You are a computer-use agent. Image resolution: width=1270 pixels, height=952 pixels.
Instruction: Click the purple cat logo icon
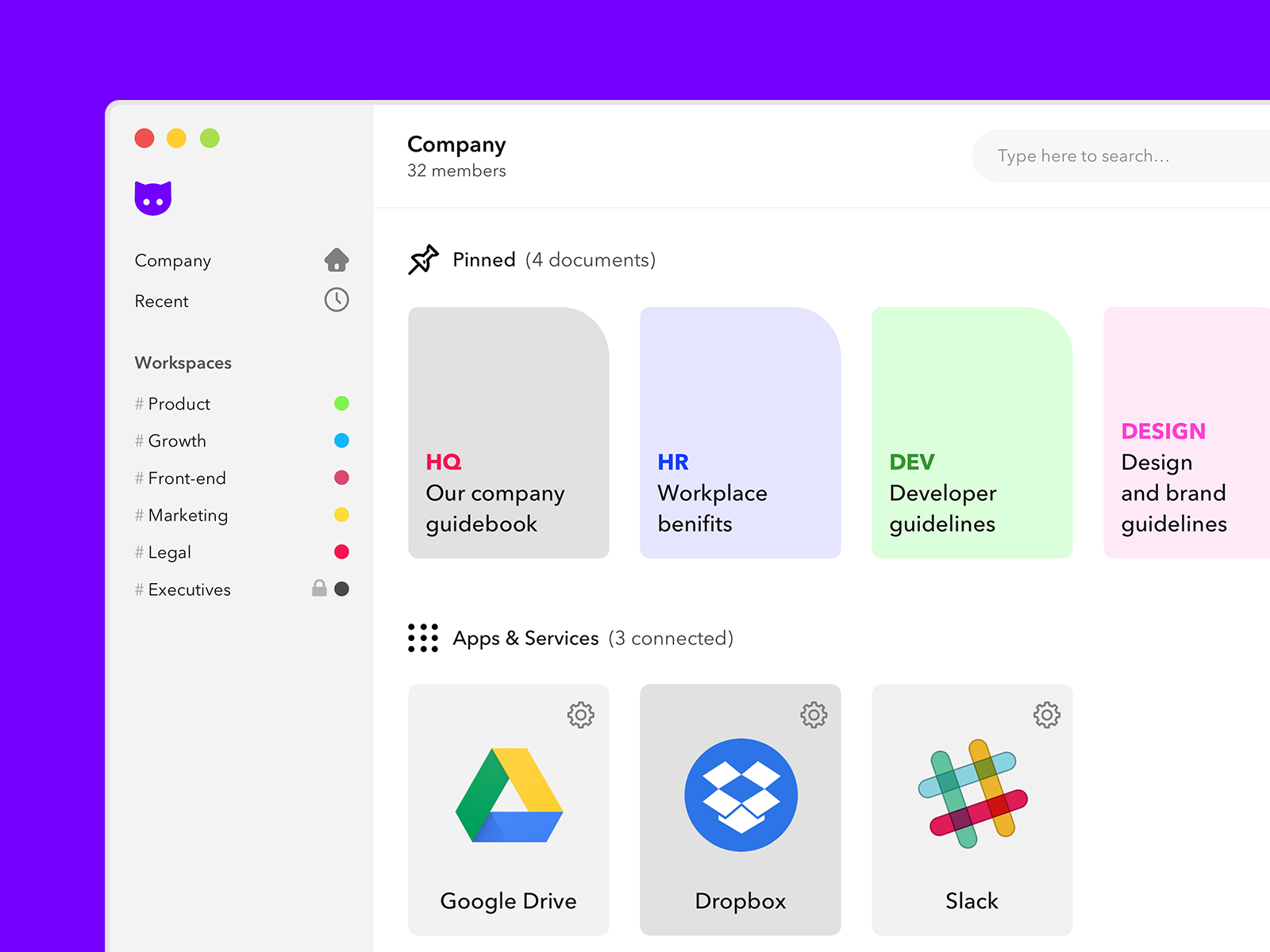(x=153, y=198)
